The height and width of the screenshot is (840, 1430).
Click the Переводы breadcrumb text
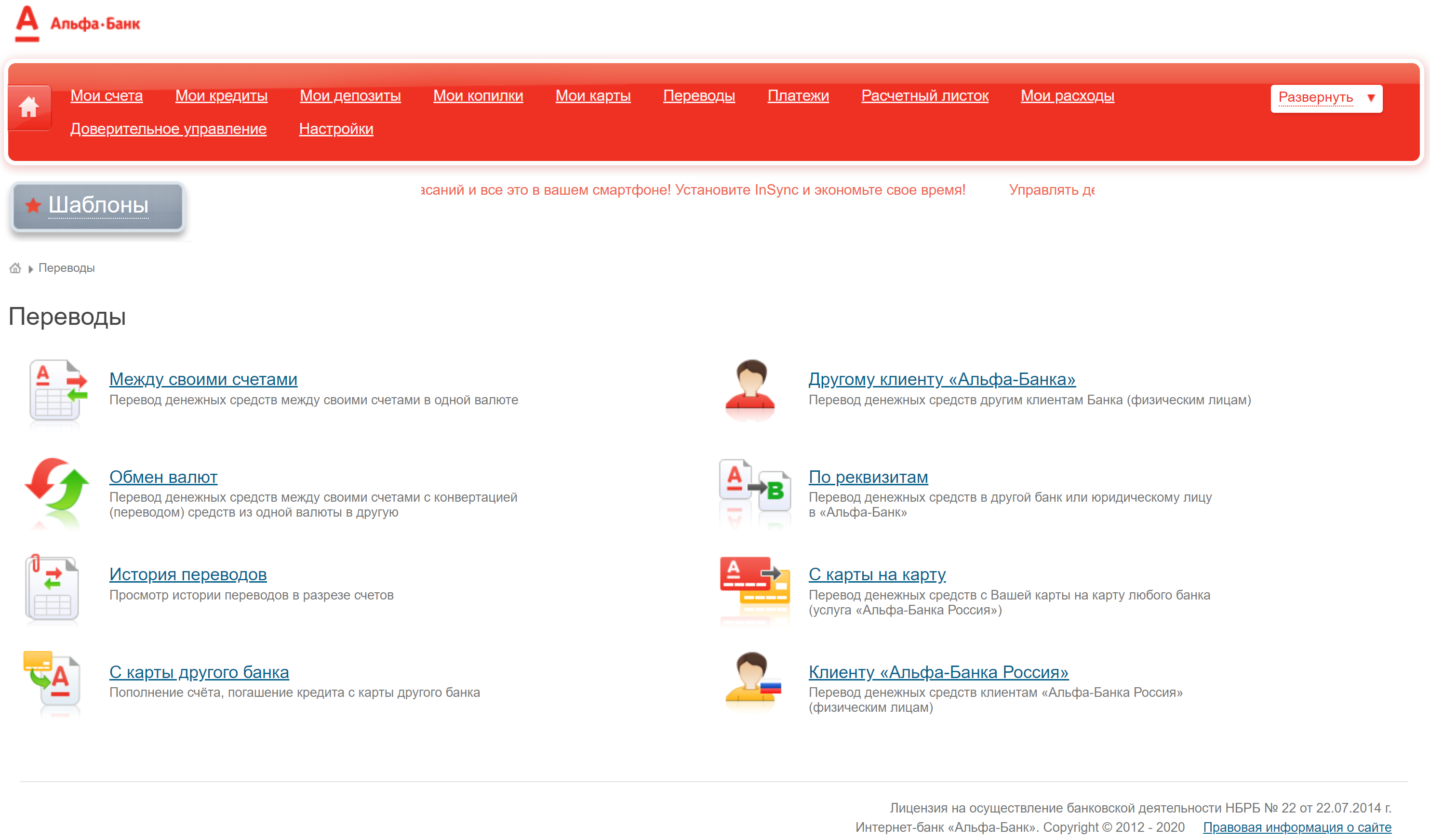click(67, 268)
